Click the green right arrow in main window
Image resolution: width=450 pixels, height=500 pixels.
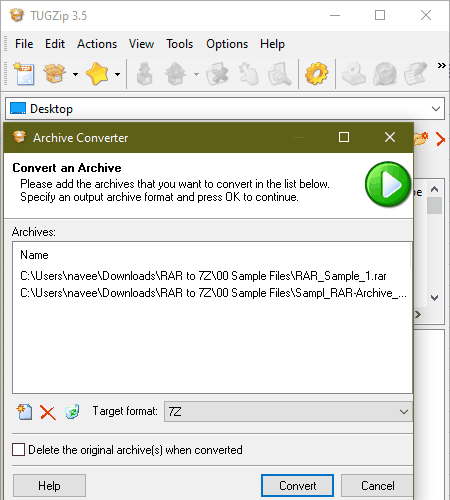pyautogui.click(x=418, y=314)
